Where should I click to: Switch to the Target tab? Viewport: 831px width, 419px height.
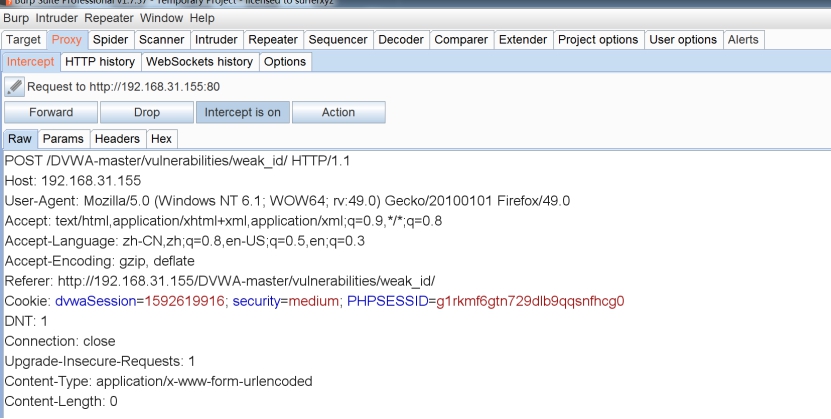(23, 40)
